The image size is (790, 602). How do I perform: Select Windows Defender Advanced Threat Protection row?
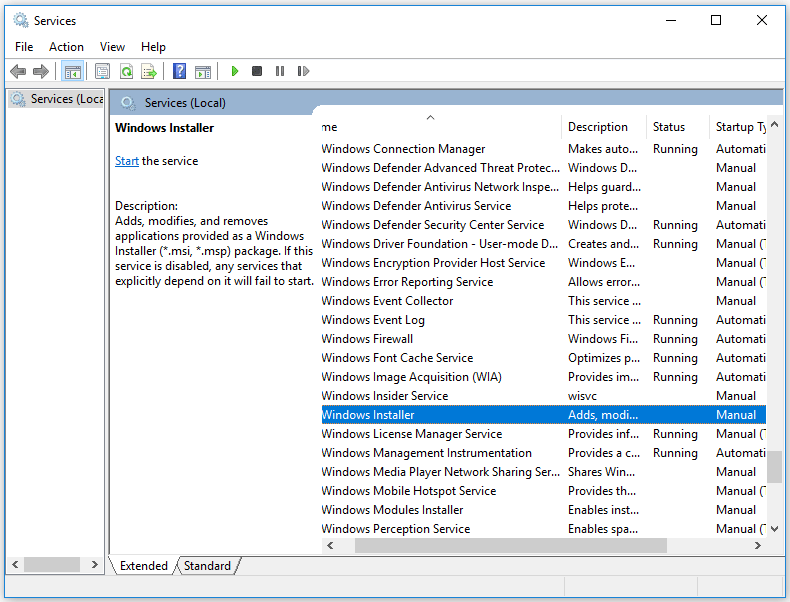click(x=544, y=168)
